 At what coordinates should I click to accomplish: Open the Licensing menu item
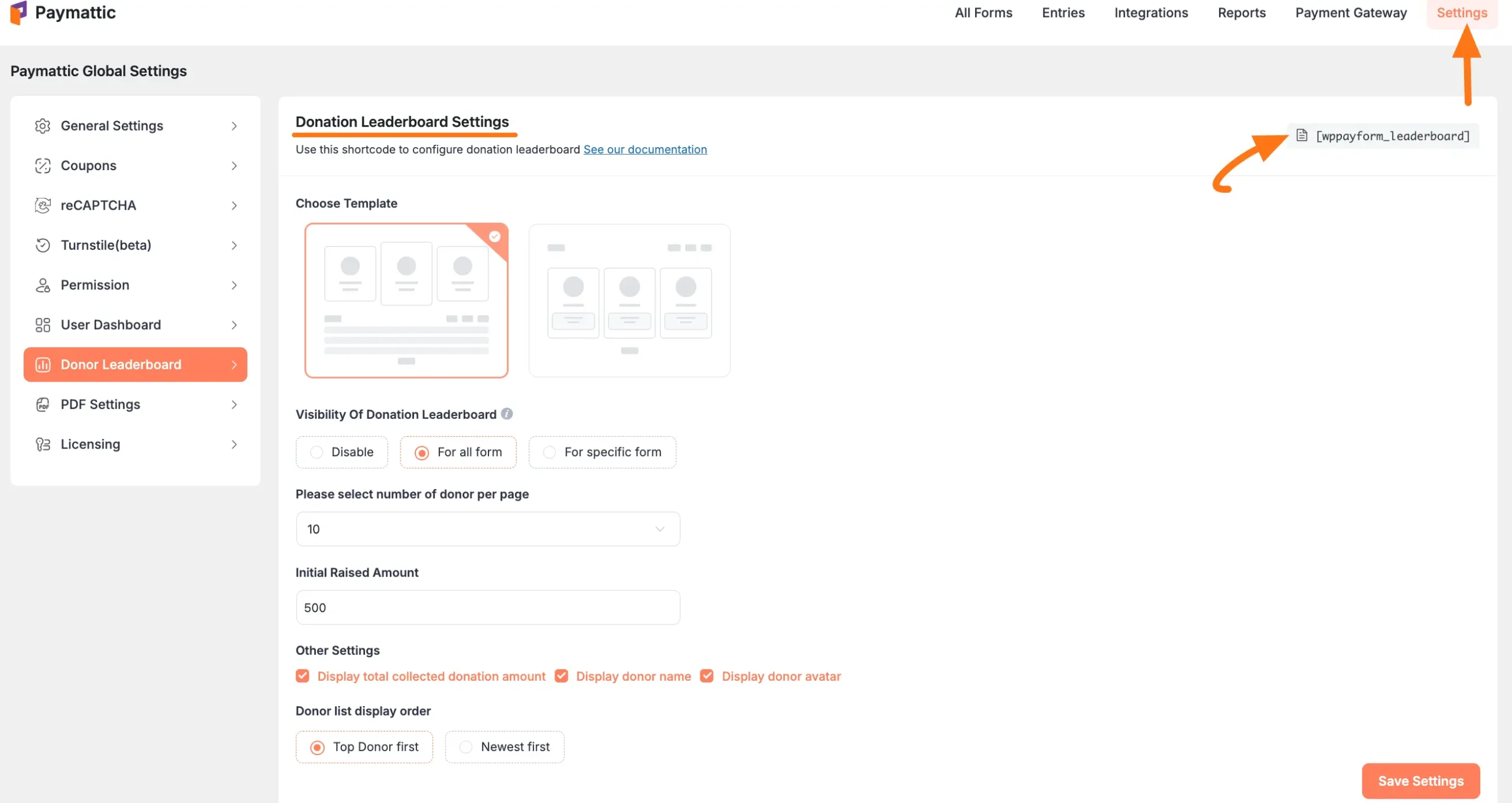(x=135, y=444)
